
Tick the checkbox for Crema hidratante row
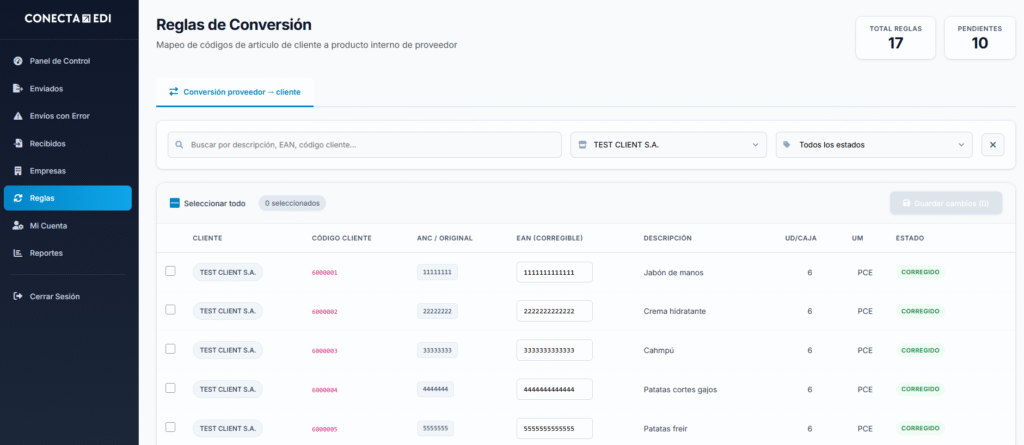point(170,310)
